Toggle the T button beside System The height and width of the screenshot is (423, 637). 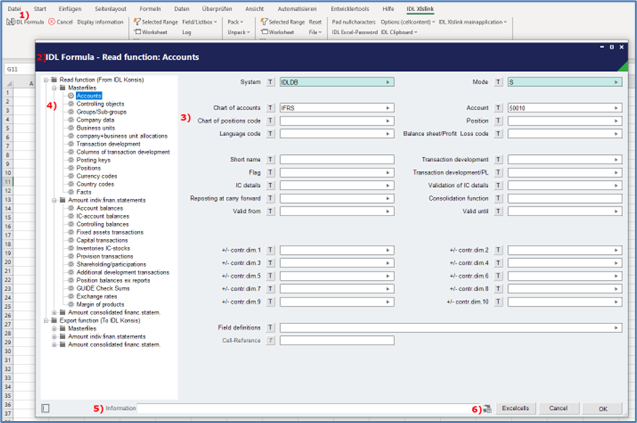(x=271, y=82)
